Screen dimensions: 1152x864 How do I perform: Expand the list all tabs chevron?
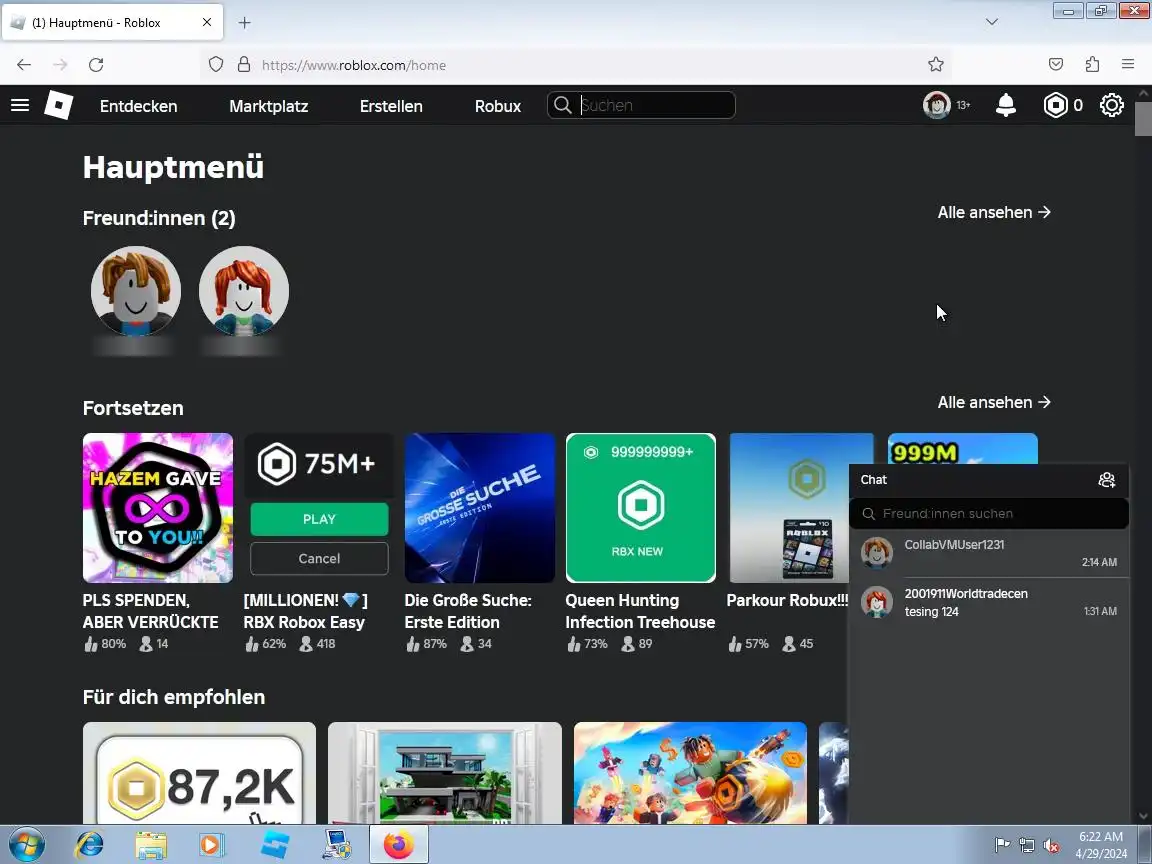[992, 22]
